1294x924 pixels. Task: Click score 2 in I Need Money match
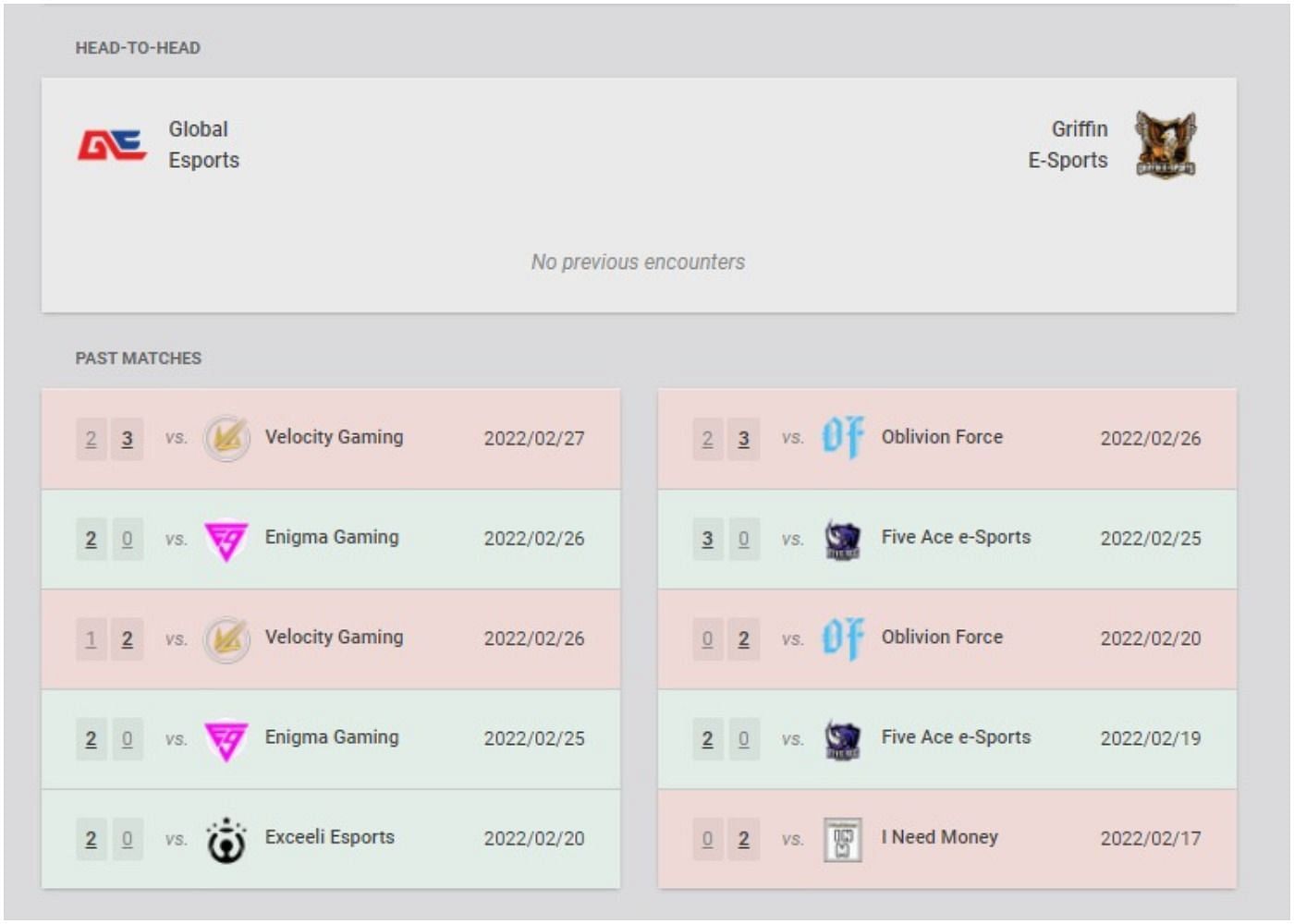tap(744, 839)
